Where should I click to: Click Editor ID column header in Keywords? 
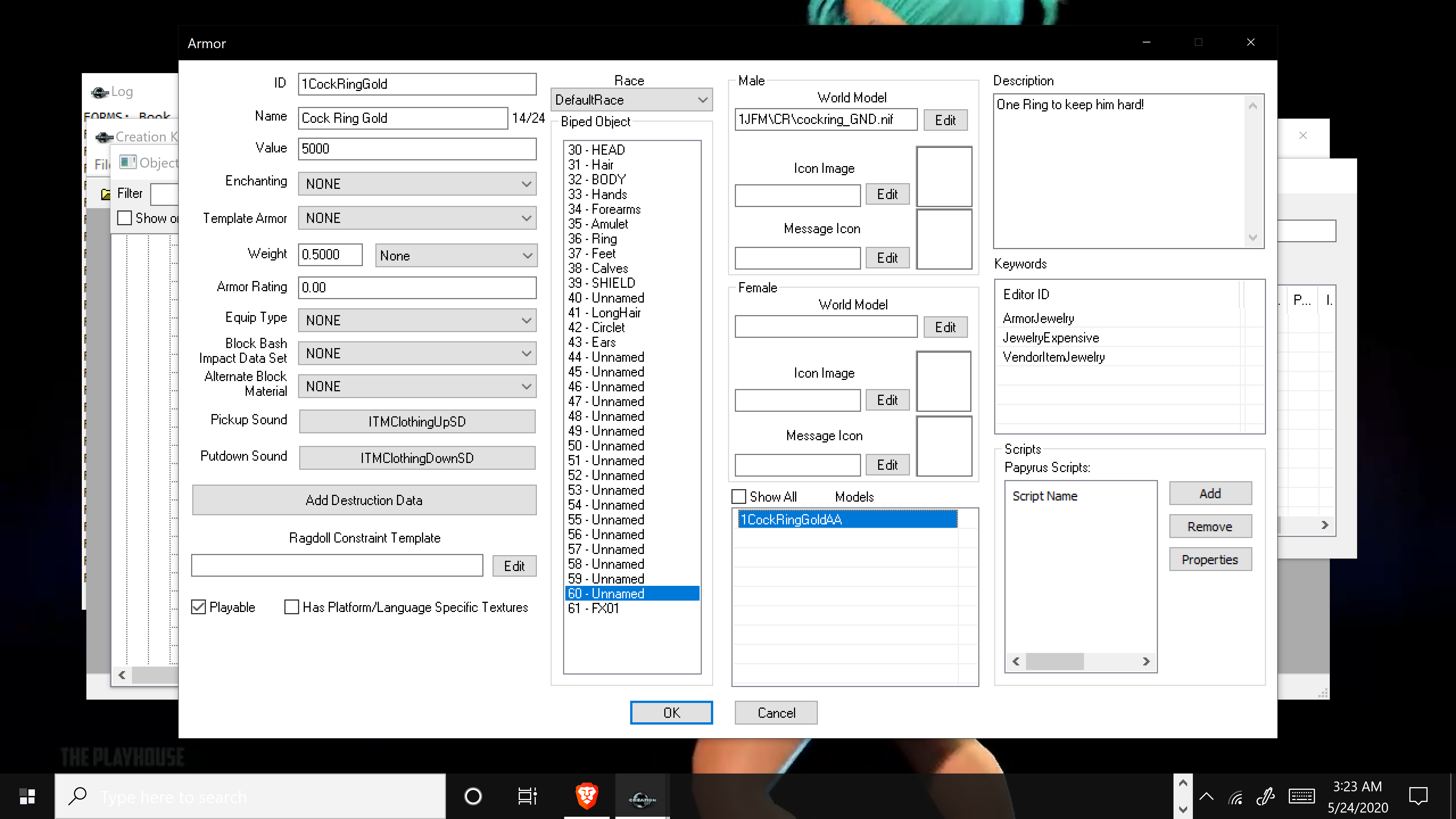point(1119,295)
